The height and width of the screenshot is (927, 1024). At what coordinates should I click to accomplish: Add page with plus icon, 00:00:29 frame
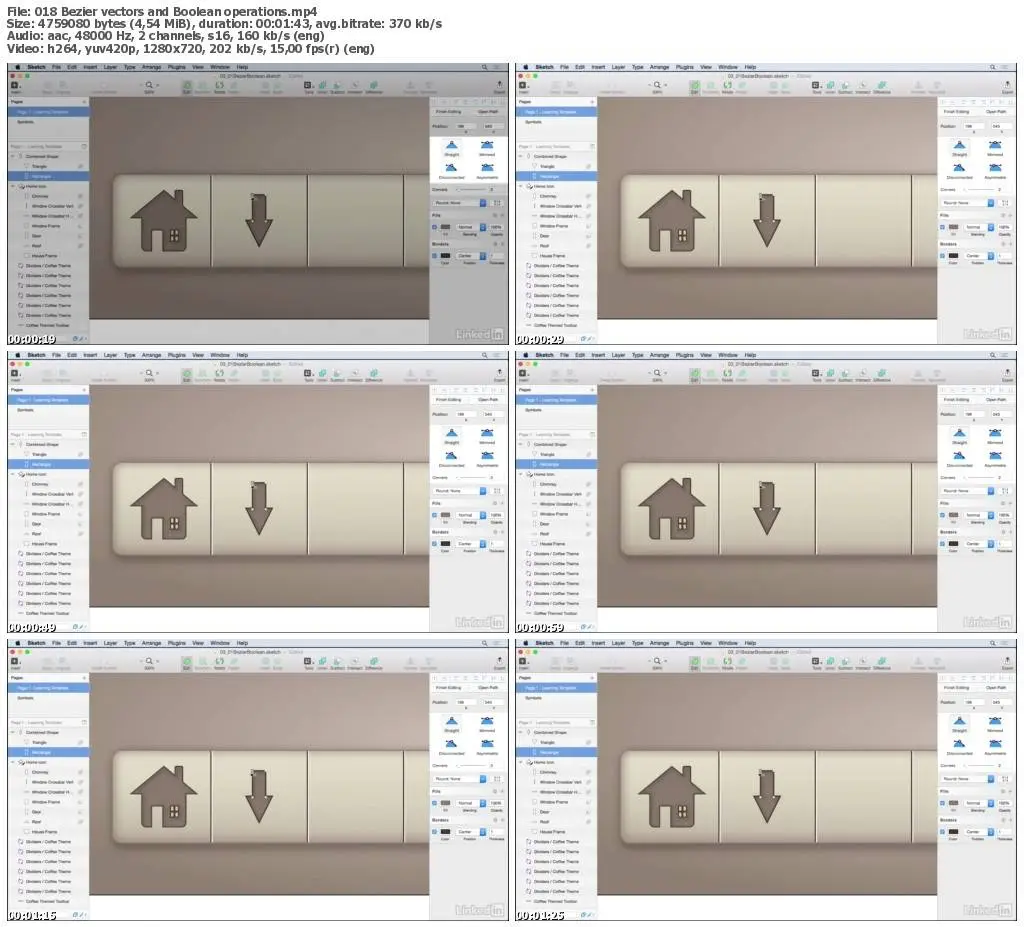592,102
